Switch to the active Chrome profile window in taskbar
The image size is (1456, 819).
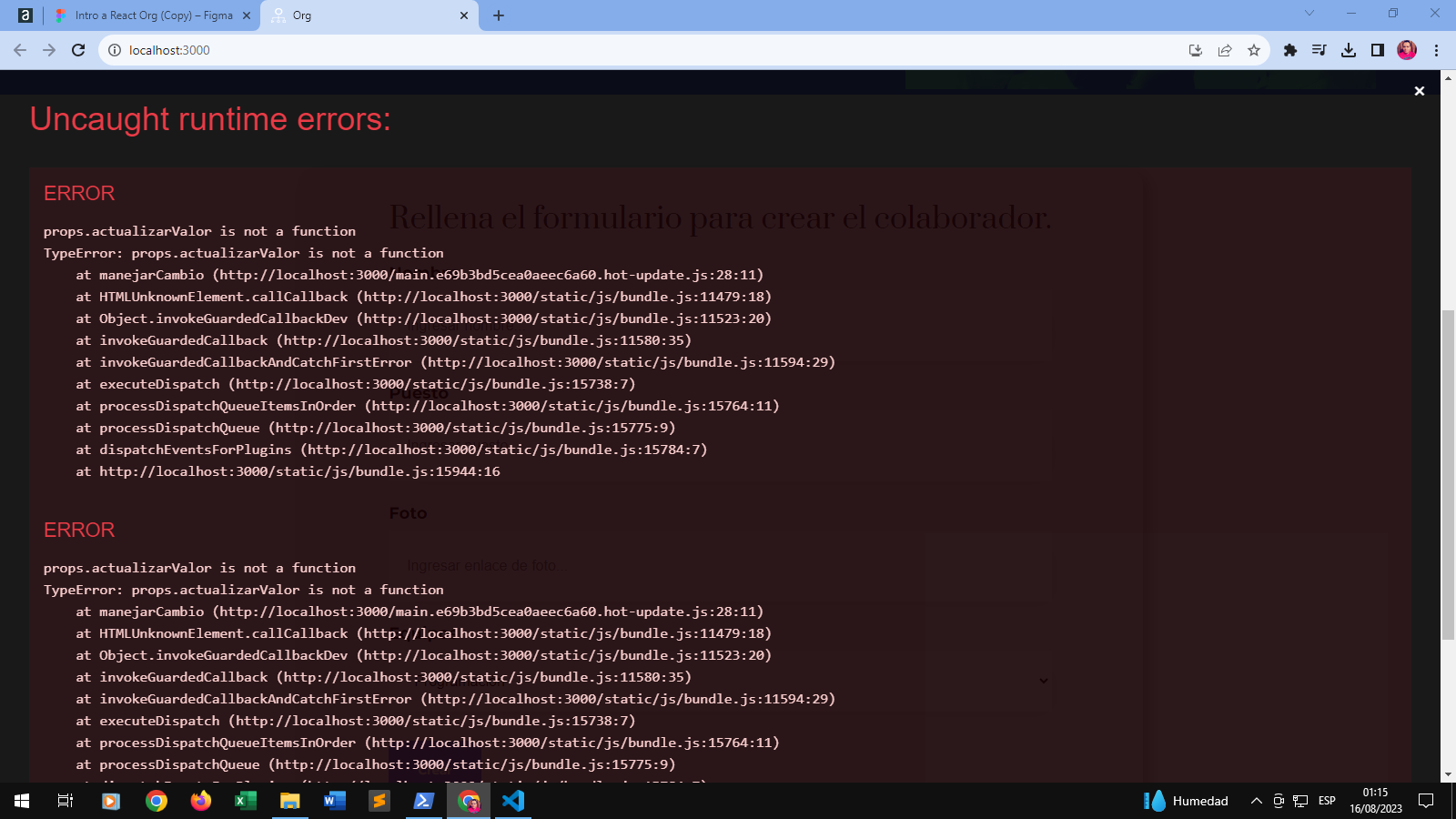pos(469,801)
